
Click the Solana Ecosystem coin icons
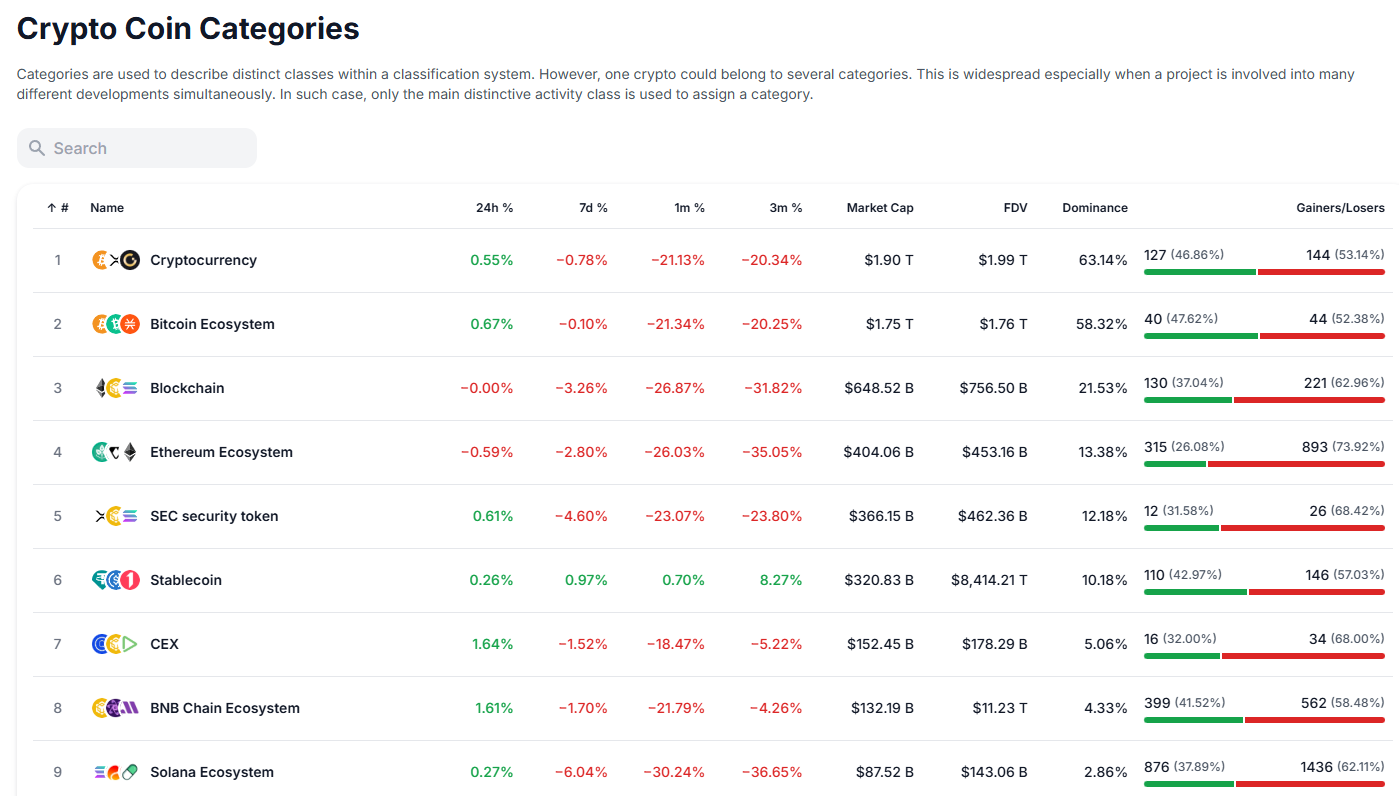coord(116,772)
